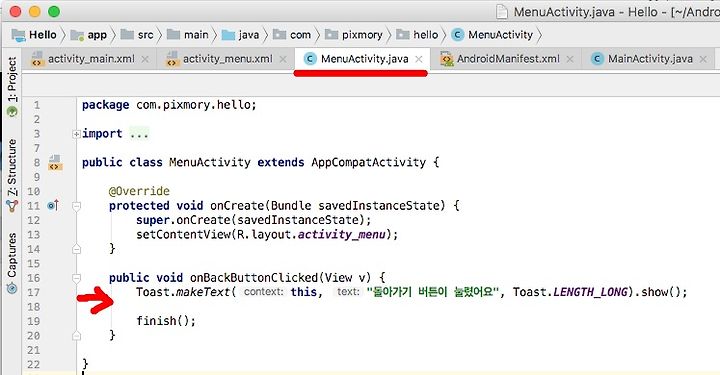Click '.show();' method call
The width and height of the screenshot is (720, 375).
(x=661, y=292)
